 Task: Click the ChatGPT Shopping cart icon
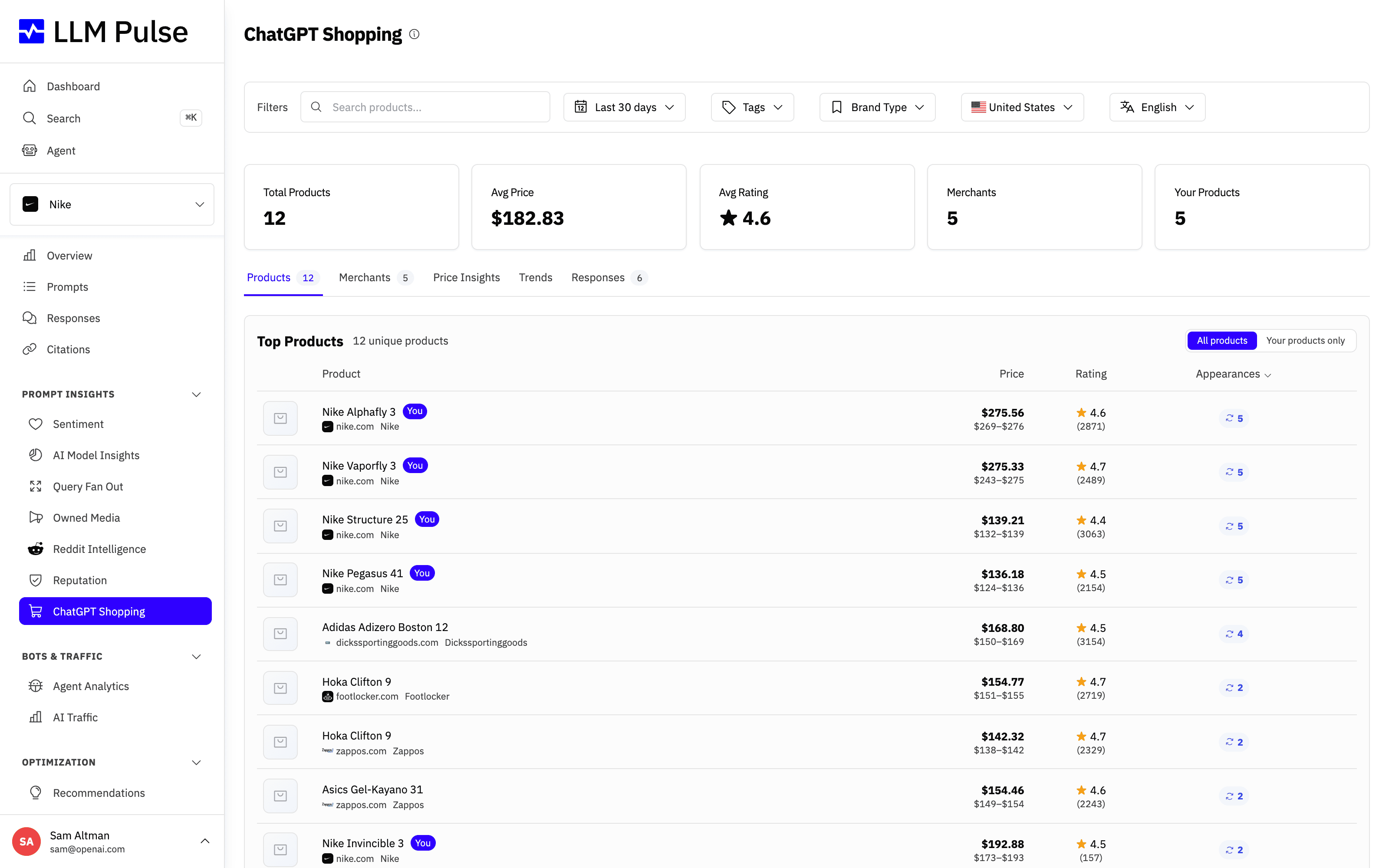[36, 612]
